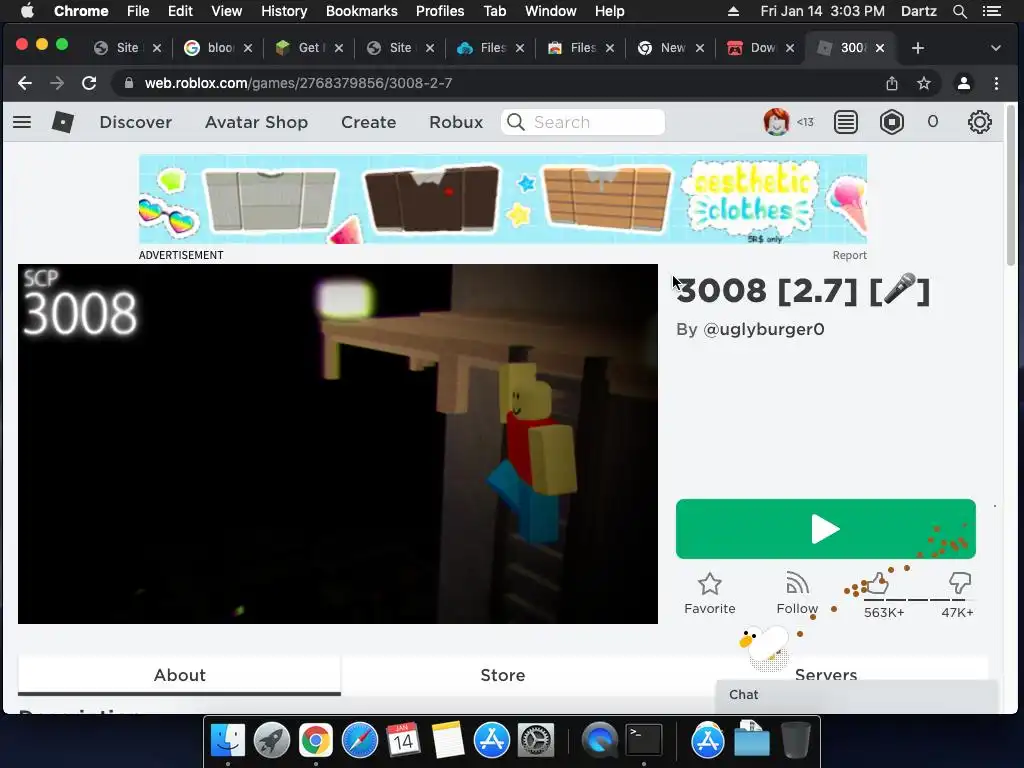Click the search magnifier icon
The height and width of the screenshot is (768, 1024).
[516, 122]
